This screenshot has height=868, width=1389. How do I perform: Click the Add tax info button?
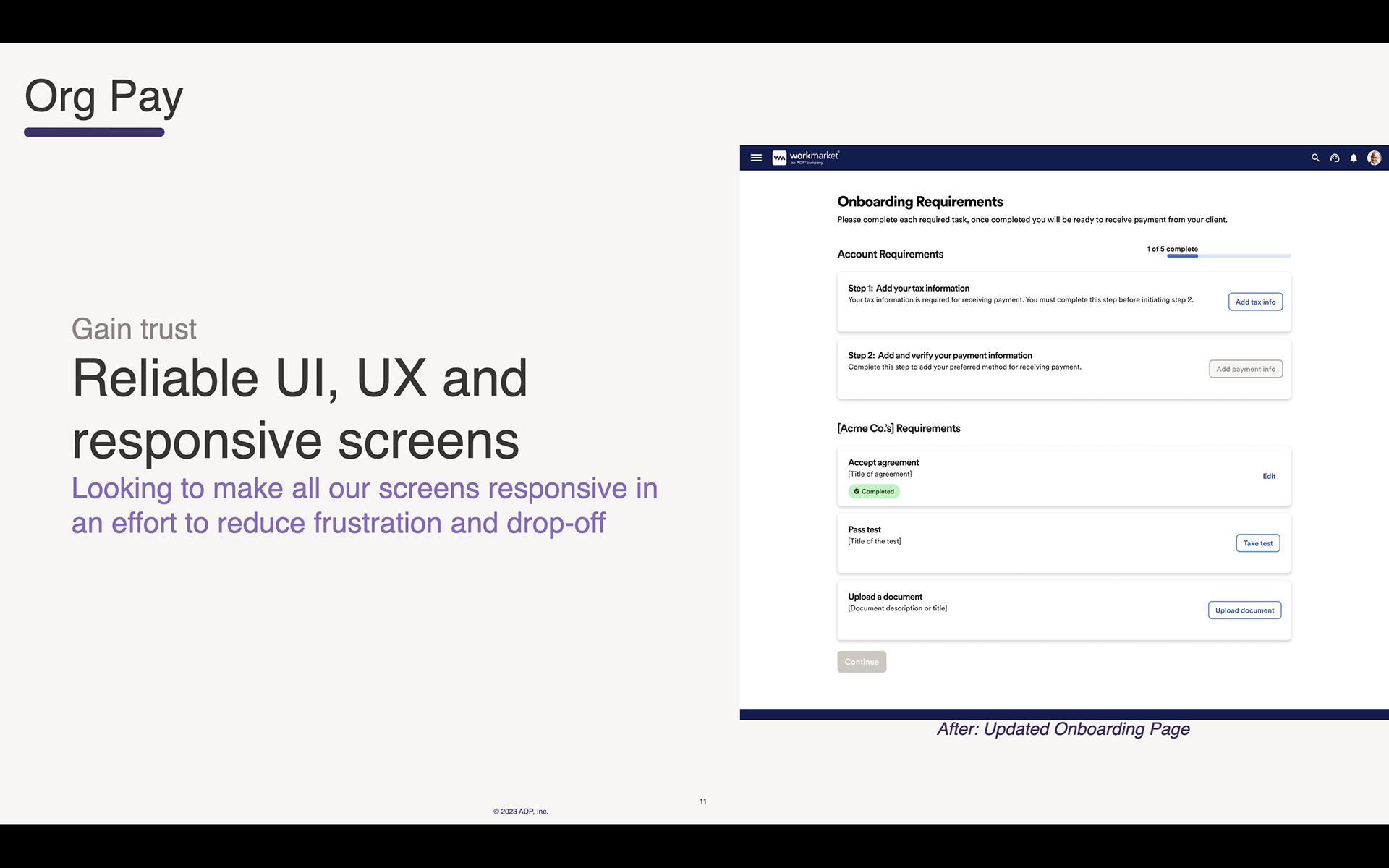coord(1255,302)
